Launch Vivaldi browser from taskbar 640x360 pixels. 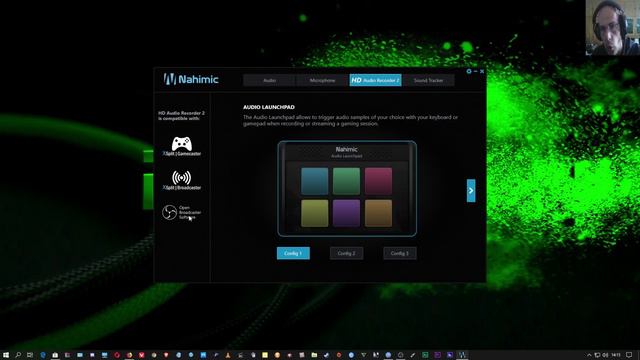point(142,355)
